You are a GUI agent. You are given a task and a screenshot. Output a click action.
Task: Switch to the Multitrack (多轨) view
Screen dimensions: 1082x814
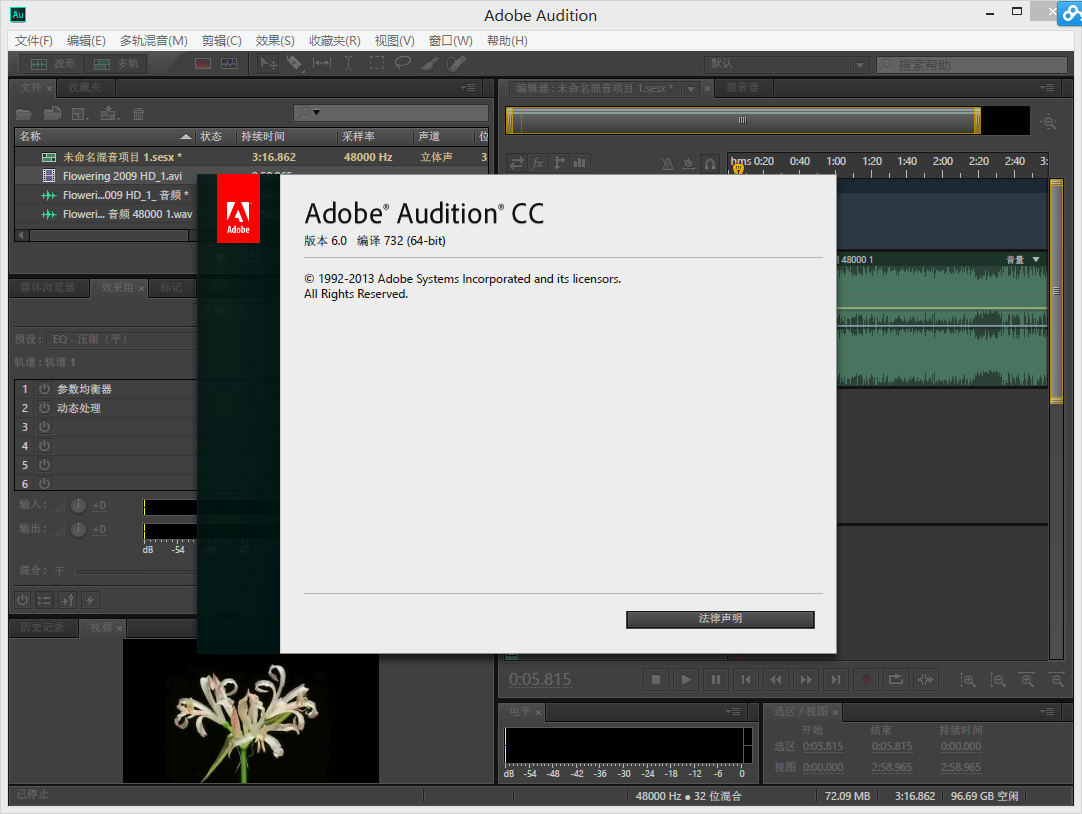pyautogui.click(x=116, y=64)
